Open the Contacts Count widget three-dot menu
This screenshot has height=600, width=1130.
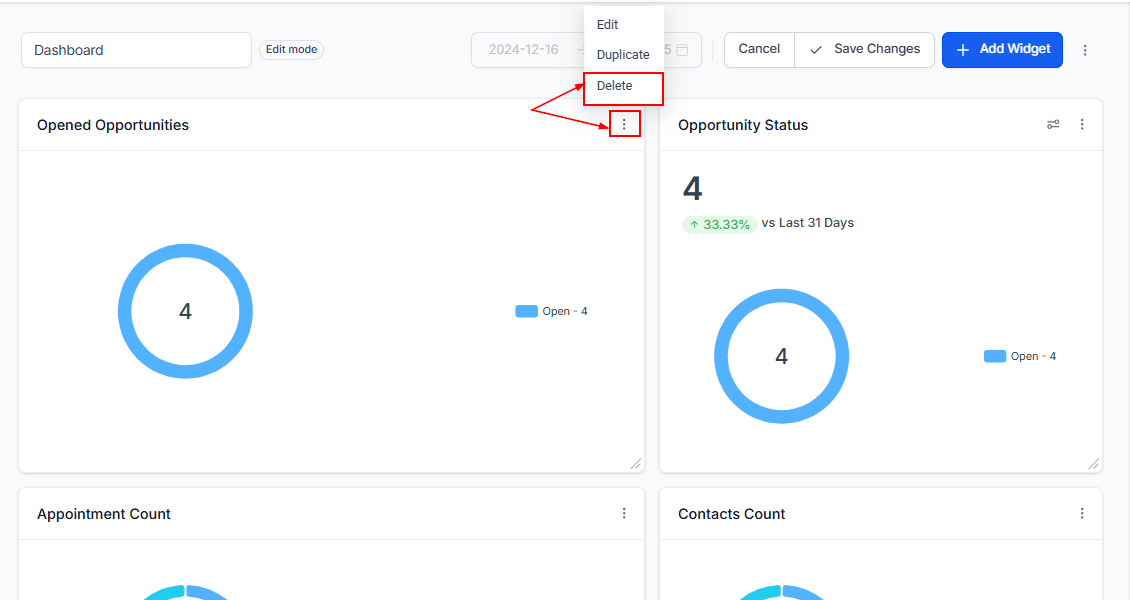coord(1082,514)
